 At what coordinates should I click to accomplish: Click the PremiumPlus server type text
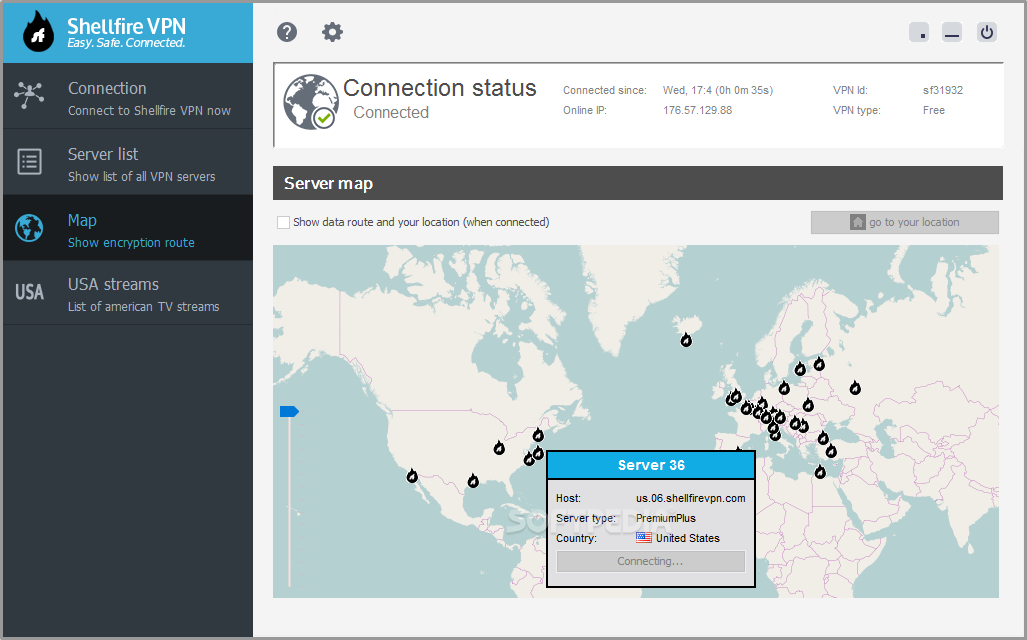tap(665, 518)
